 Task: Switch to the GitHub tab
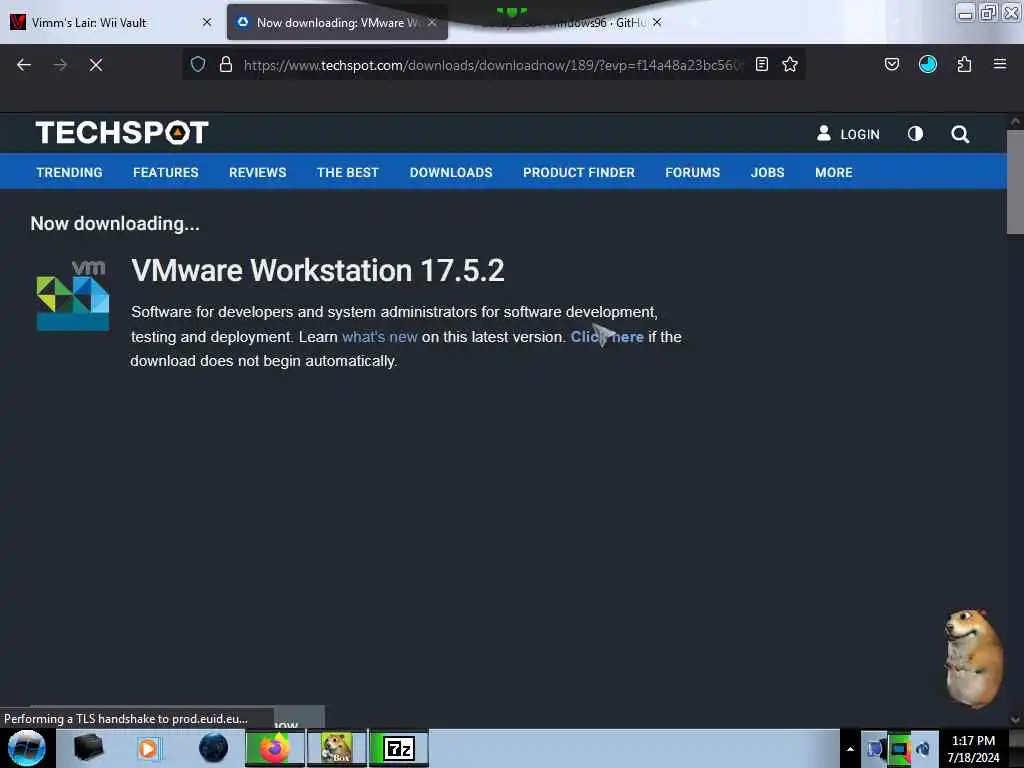[562, 22]
